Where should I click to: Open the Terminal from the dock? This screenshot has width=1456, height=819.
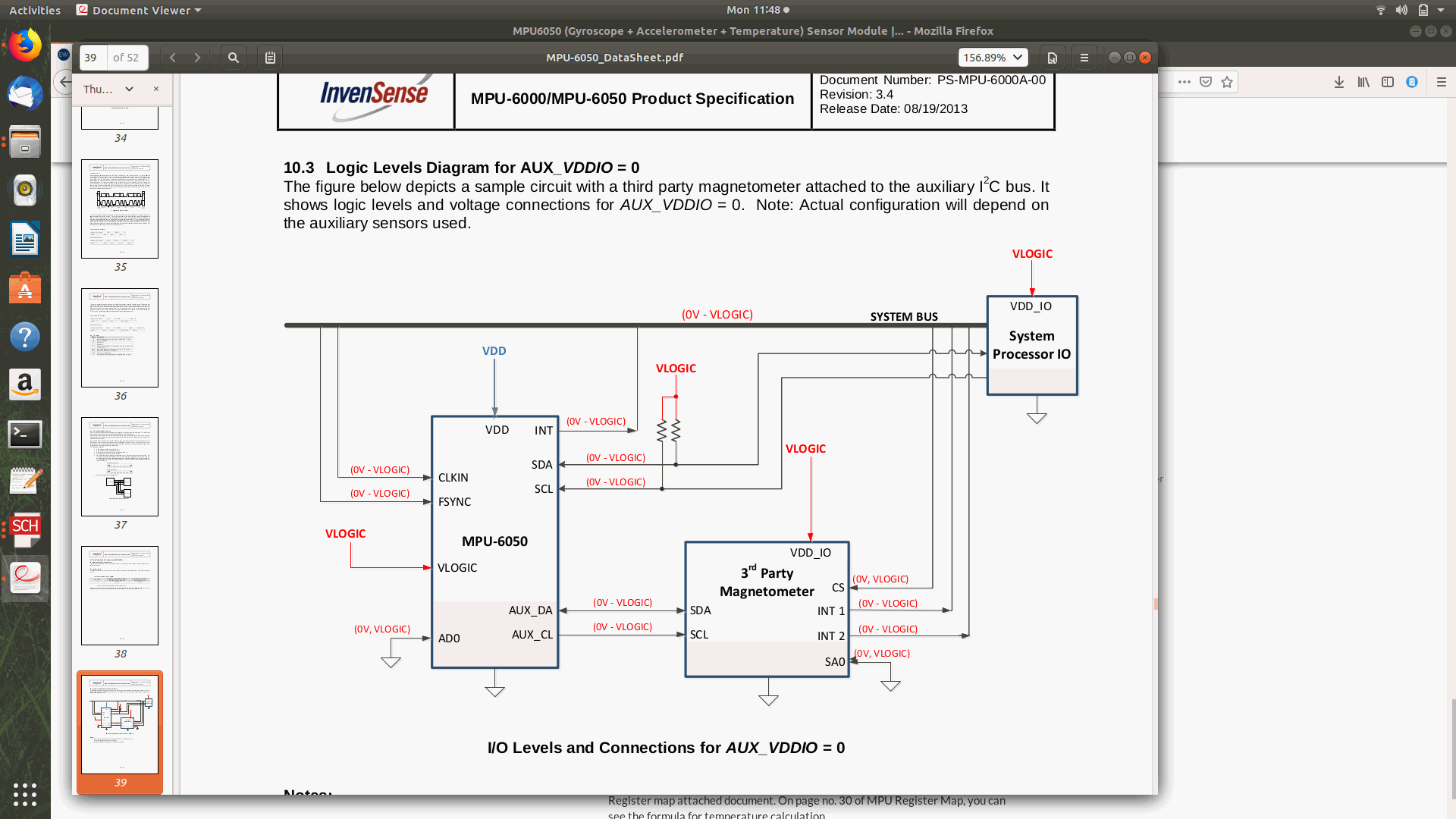coord(25,434)
